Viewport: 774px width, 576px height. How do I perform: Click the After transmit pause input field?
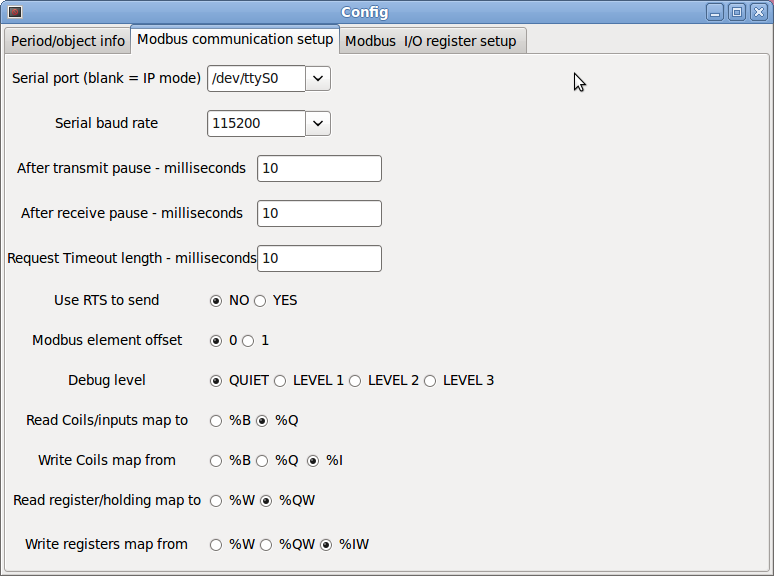coord(319,168)
